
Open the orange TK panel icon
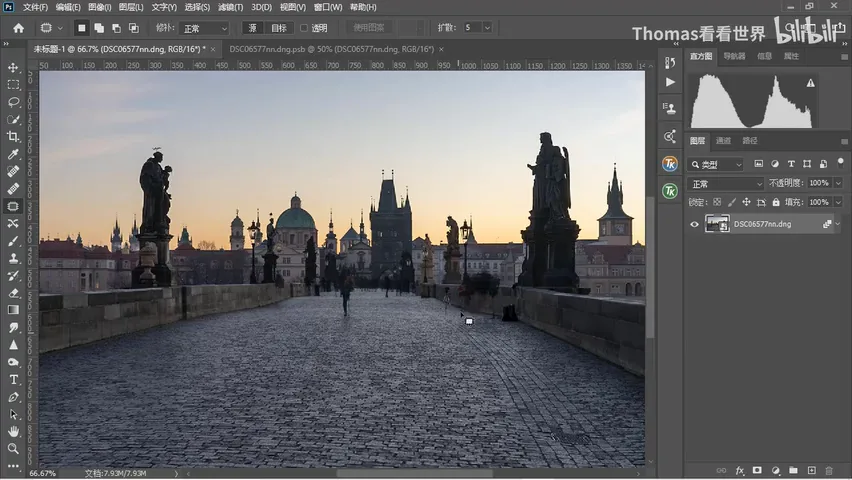[x=670, y=164]
